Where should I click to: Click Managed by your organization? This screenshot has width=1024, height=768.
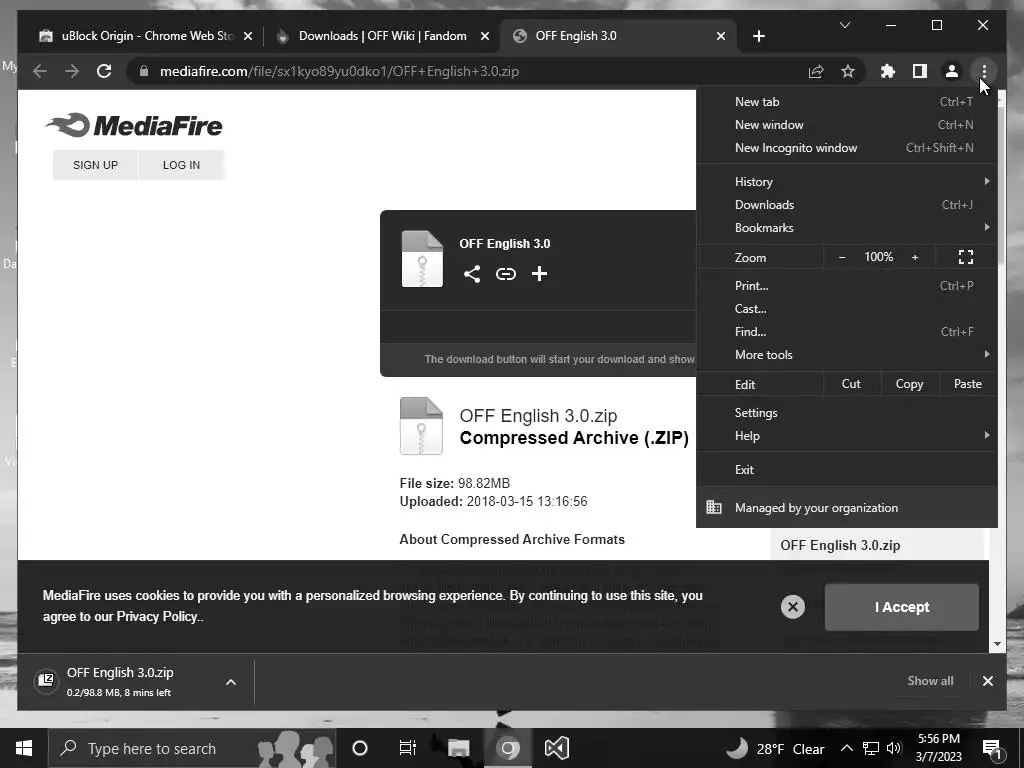tap(847, 507)
